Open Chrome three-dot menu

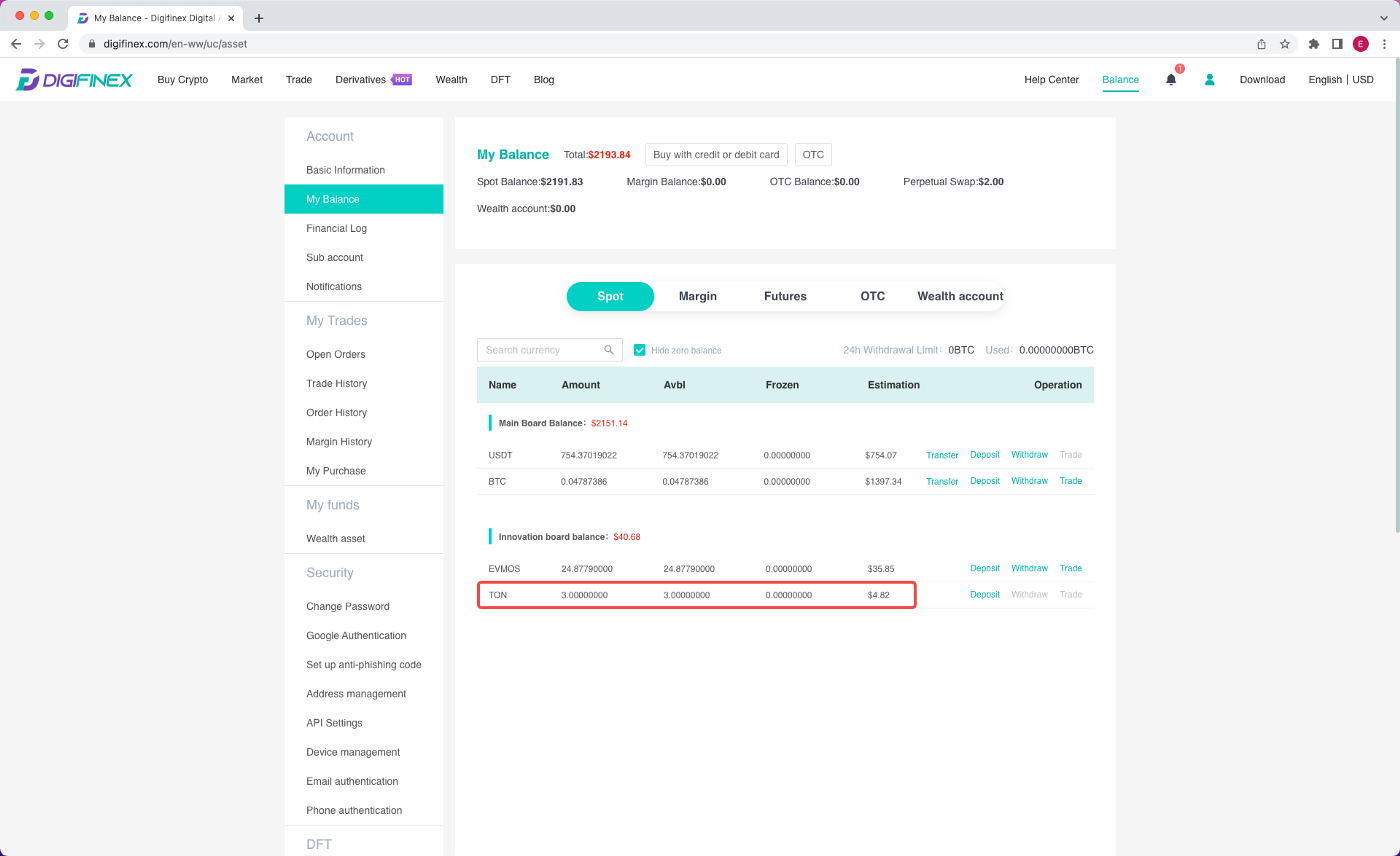(x=1384, y=44)
